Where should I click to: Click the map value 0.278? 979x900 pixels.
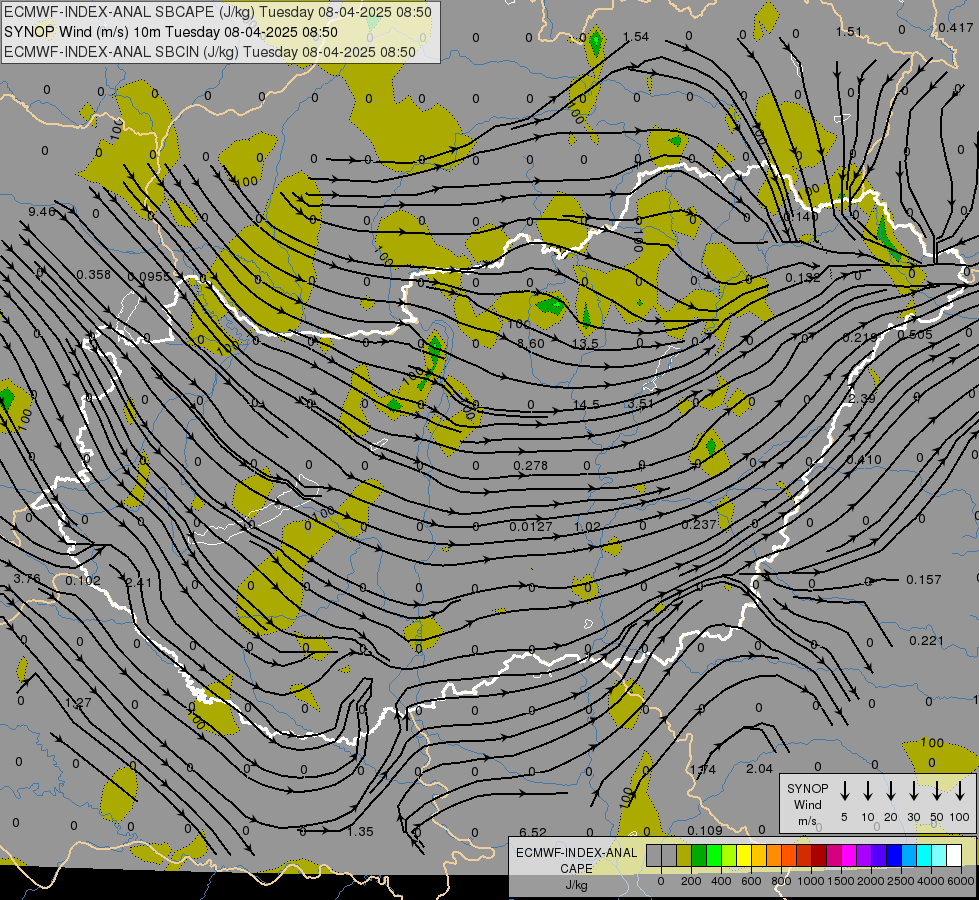pyautogui.click(x=530, y=465)
